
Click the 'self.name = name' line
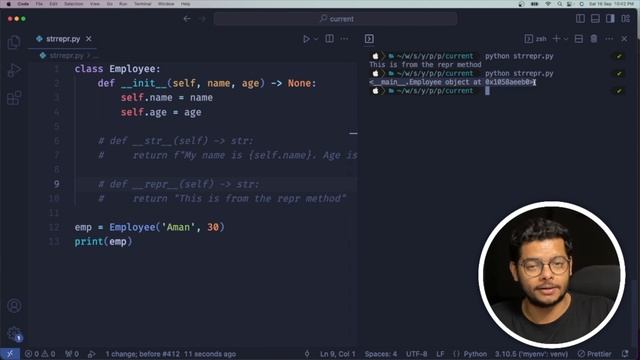[167, 98]
